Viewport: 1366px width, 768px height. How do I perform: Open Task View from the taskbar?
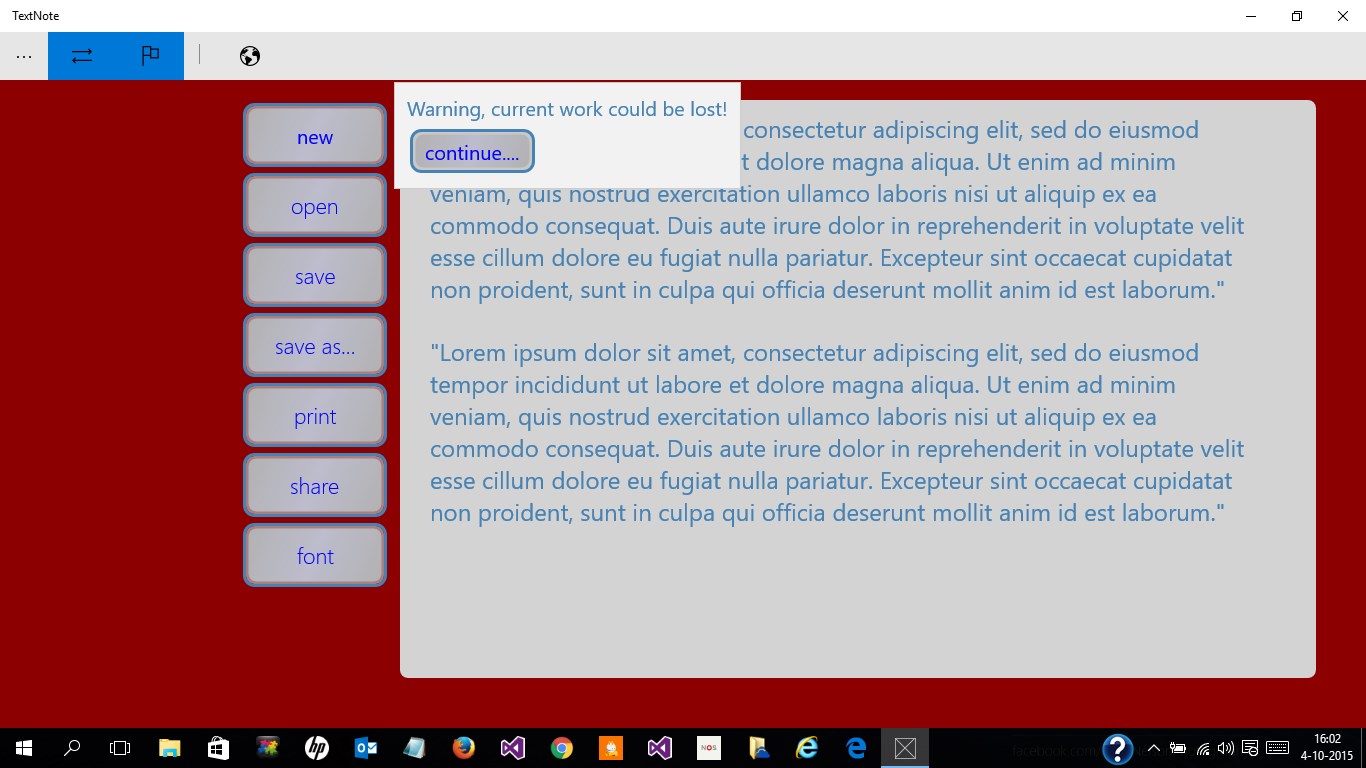pyautogui.click(x=119, y=747)
